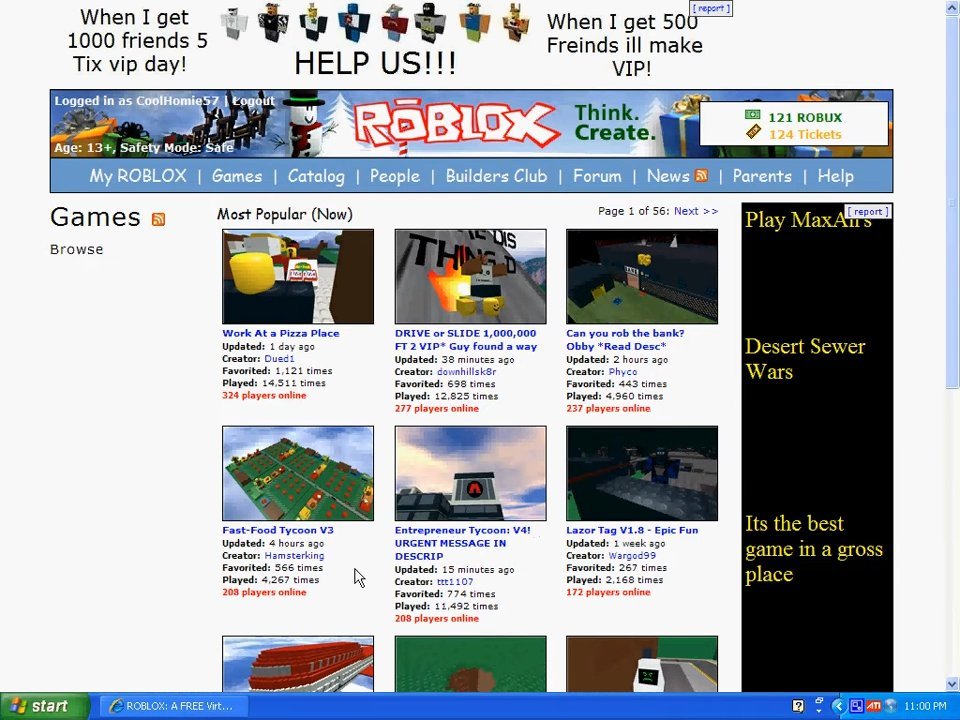The height and width of the screenshot is (720, 960).
Task: Click DRIVE or SLIDE game thumbnail
Action: pos(471,277)
